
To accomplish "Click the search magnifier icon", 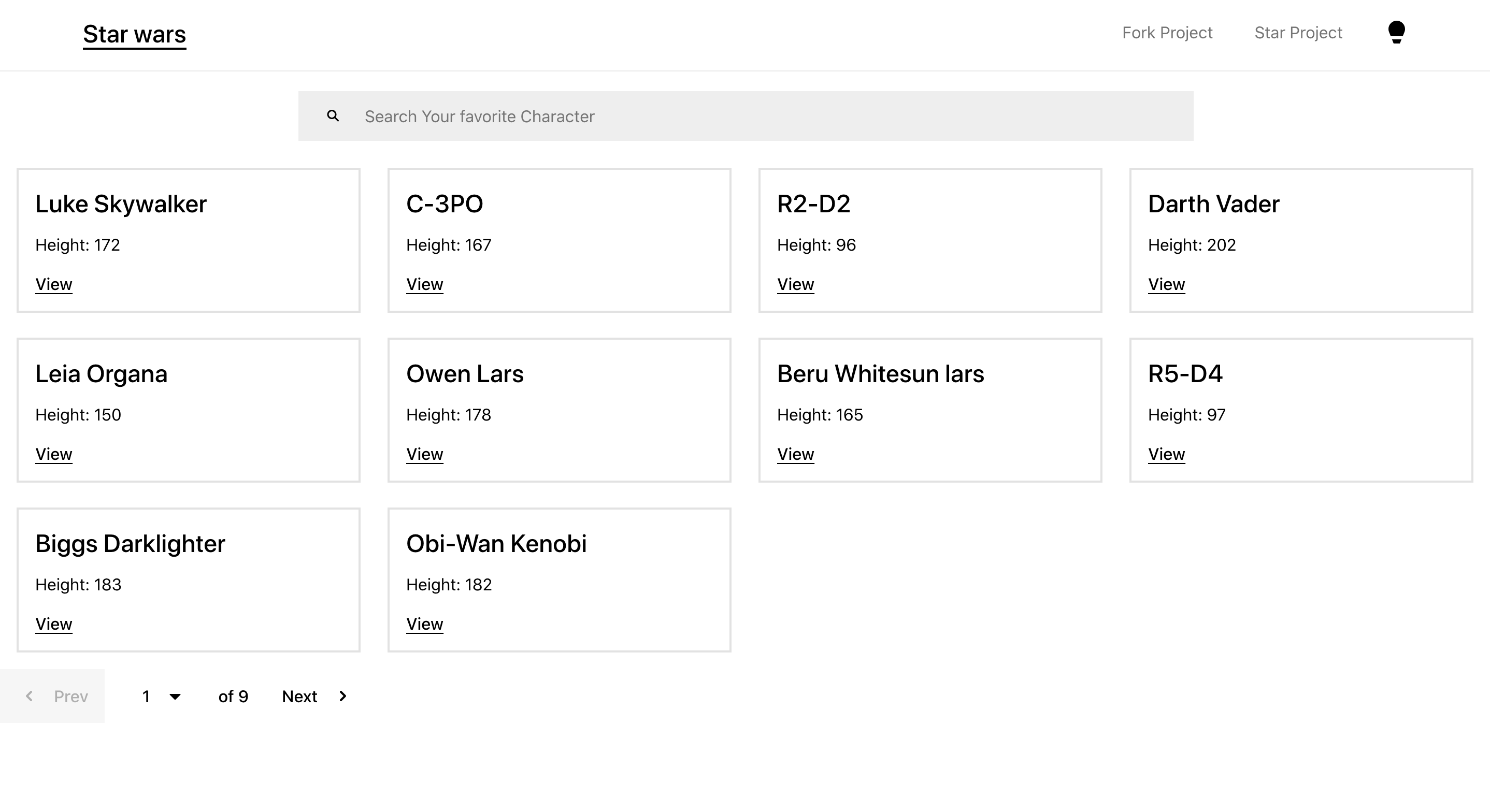I will point(333,116).
